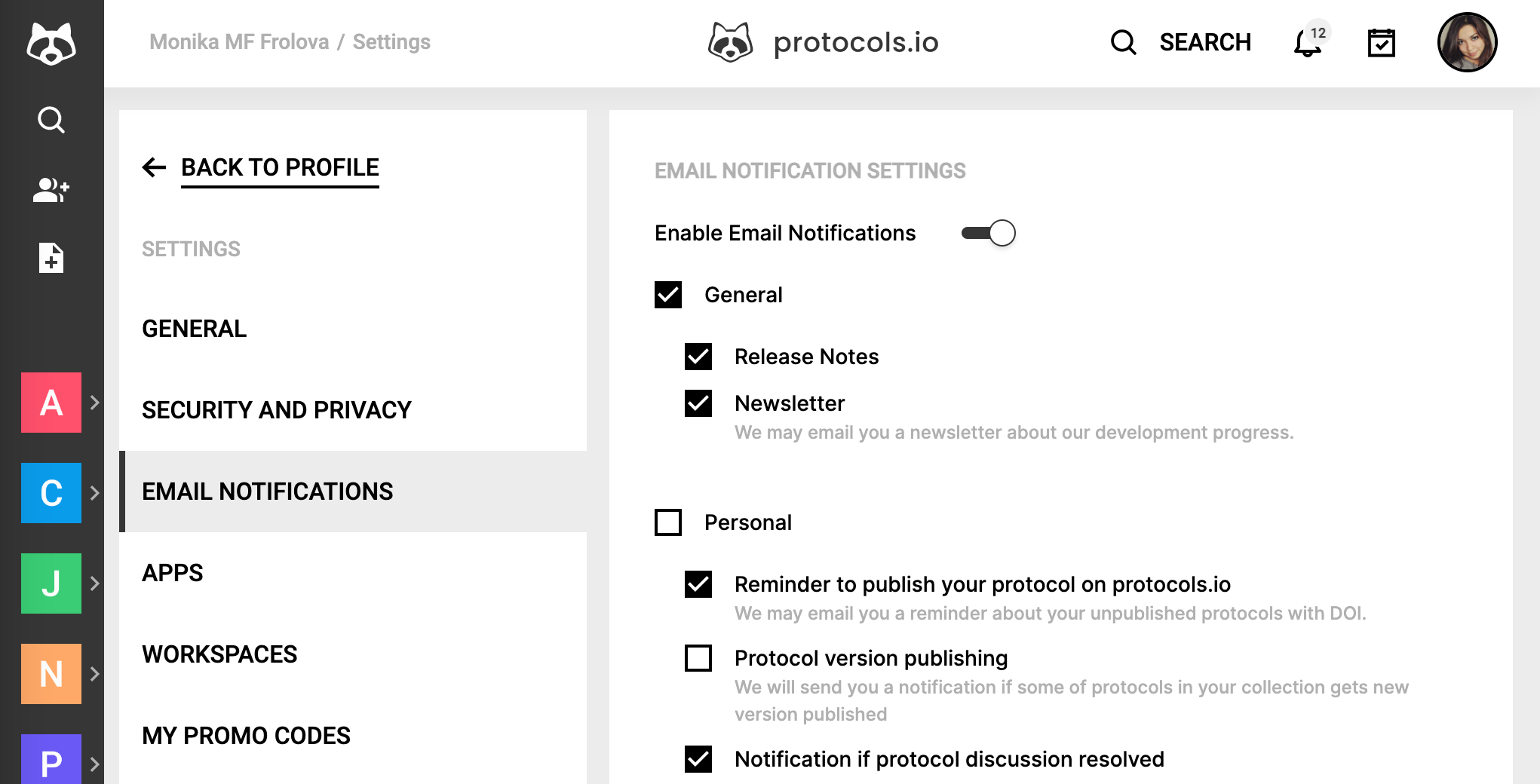Check the Personal category checkbox

click(668, 522)
